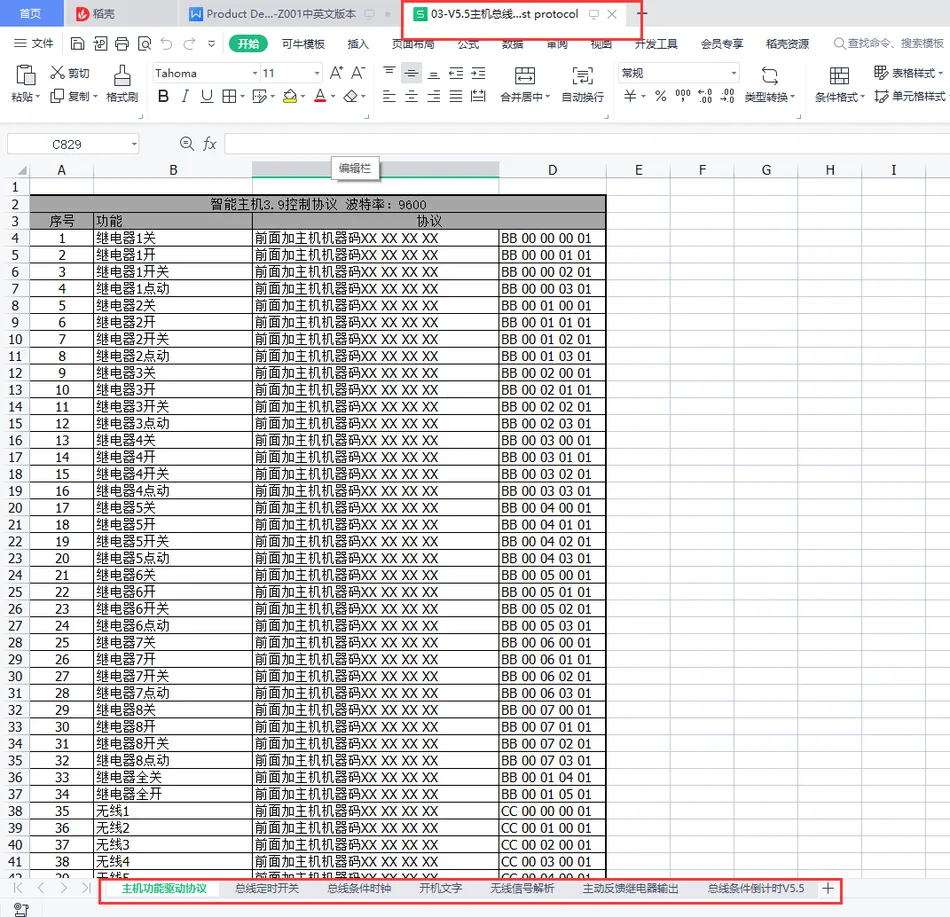Screen dimensions: 950x917
Task: Apply the yellow fill color bucket
Action: point(290,96)
